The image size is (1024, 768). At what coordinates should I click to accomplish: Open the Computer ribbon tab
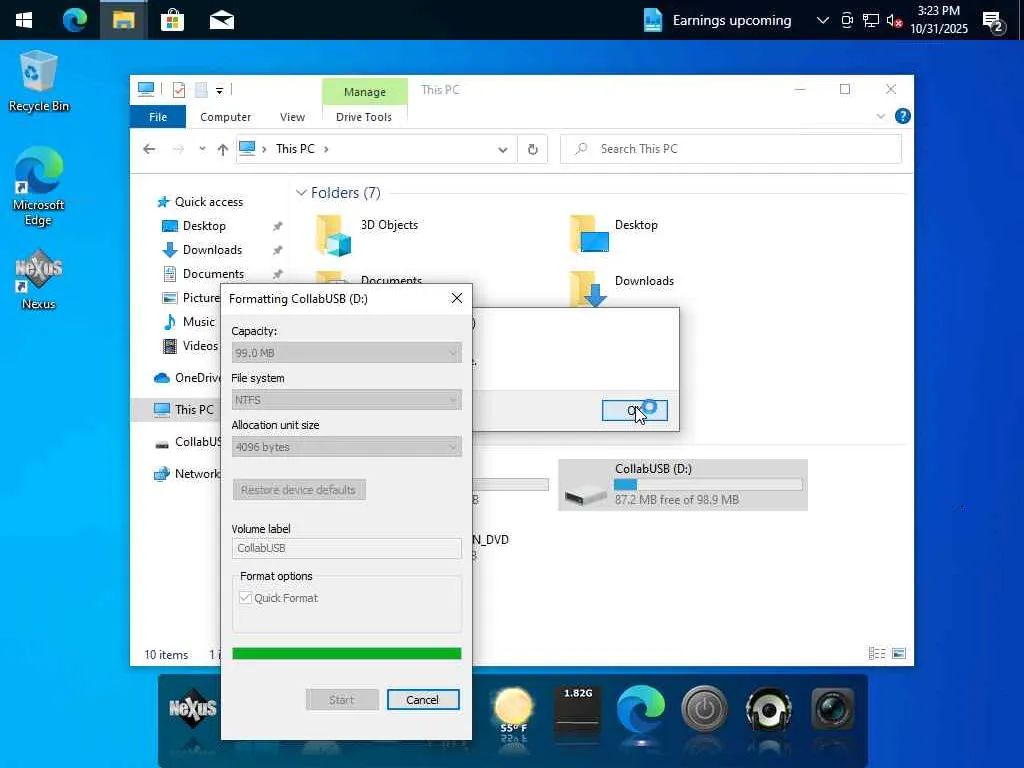tap(225, 117)
